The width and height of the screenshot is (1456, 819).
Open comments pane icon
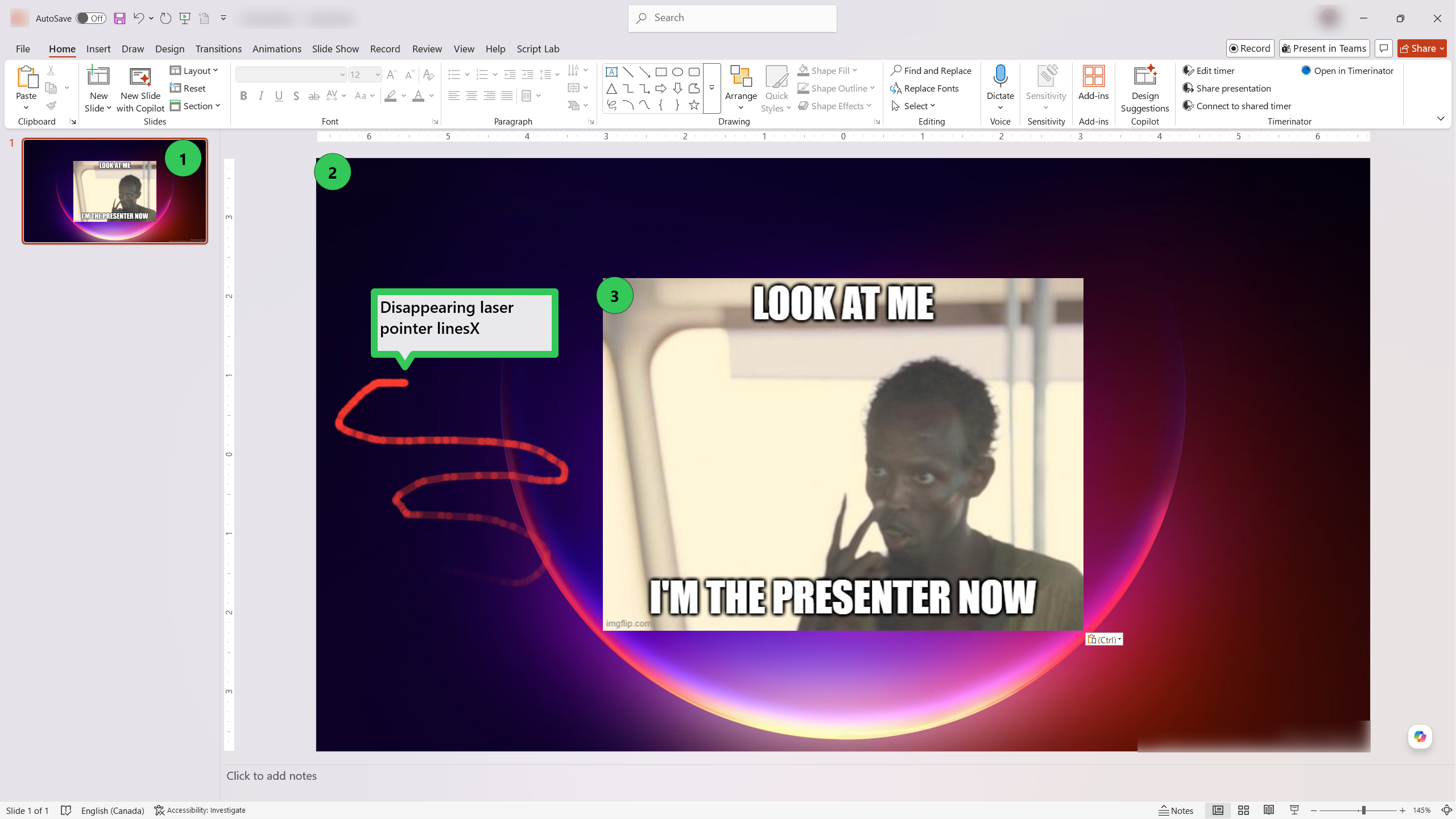(1383, 48)
